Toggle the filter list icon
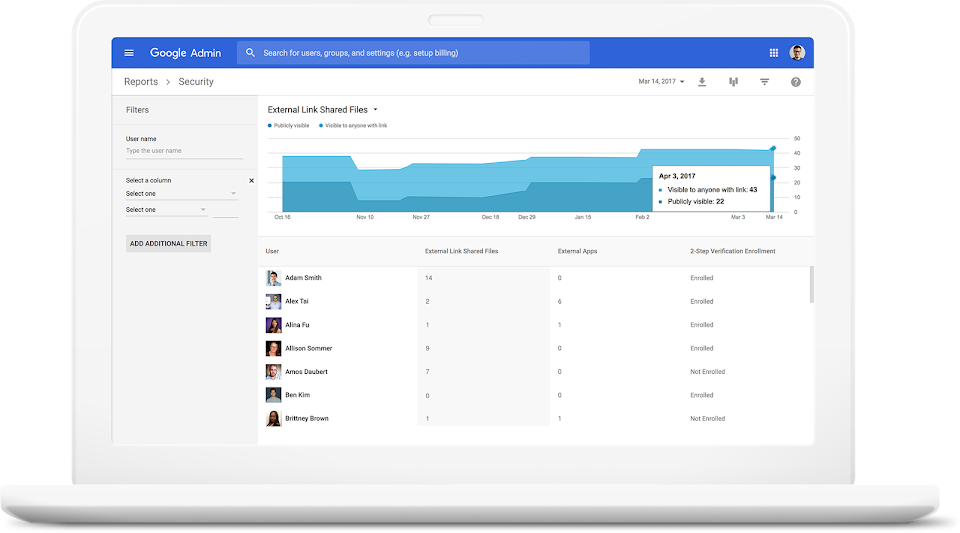The width and height of the screenshot is (960, 533). pos(765,82)
